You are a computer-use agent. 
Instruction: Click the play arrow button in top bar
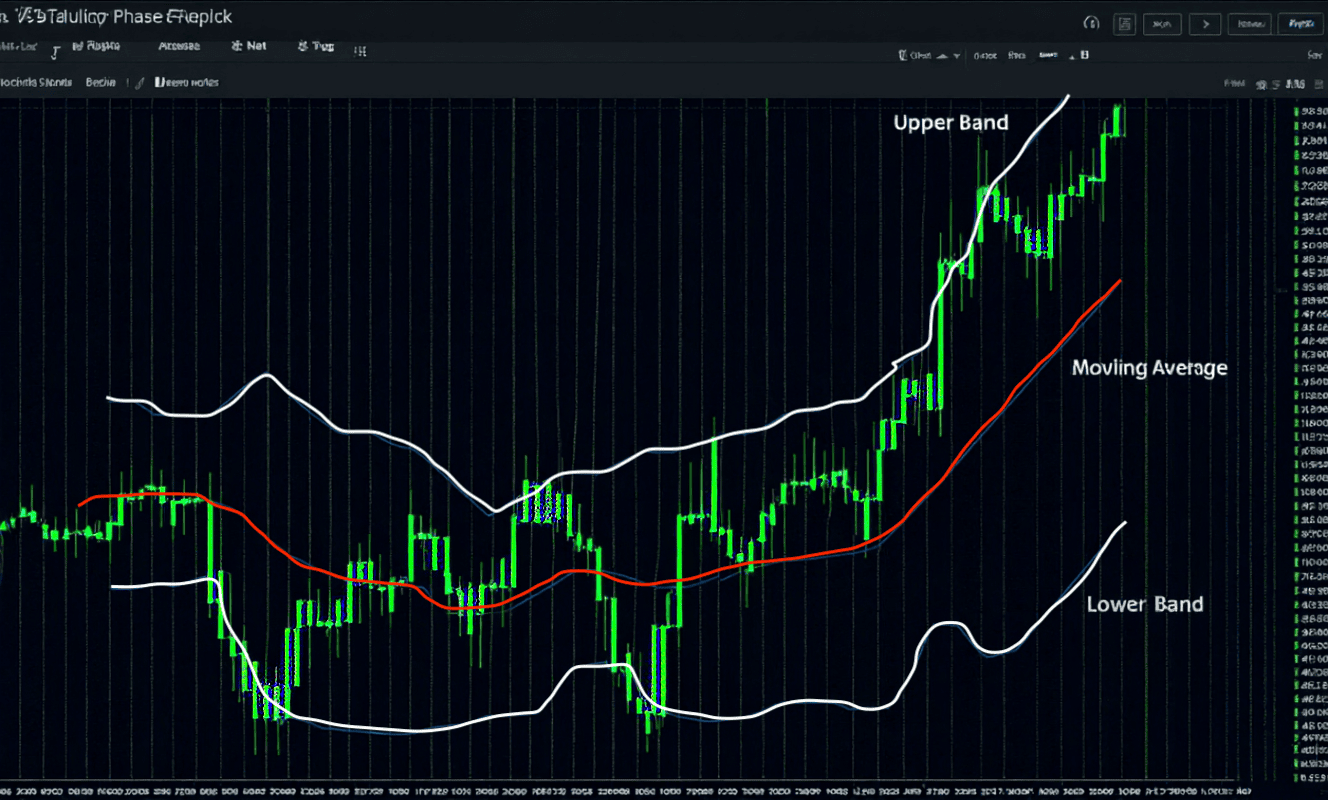(x=1206, y=23)
